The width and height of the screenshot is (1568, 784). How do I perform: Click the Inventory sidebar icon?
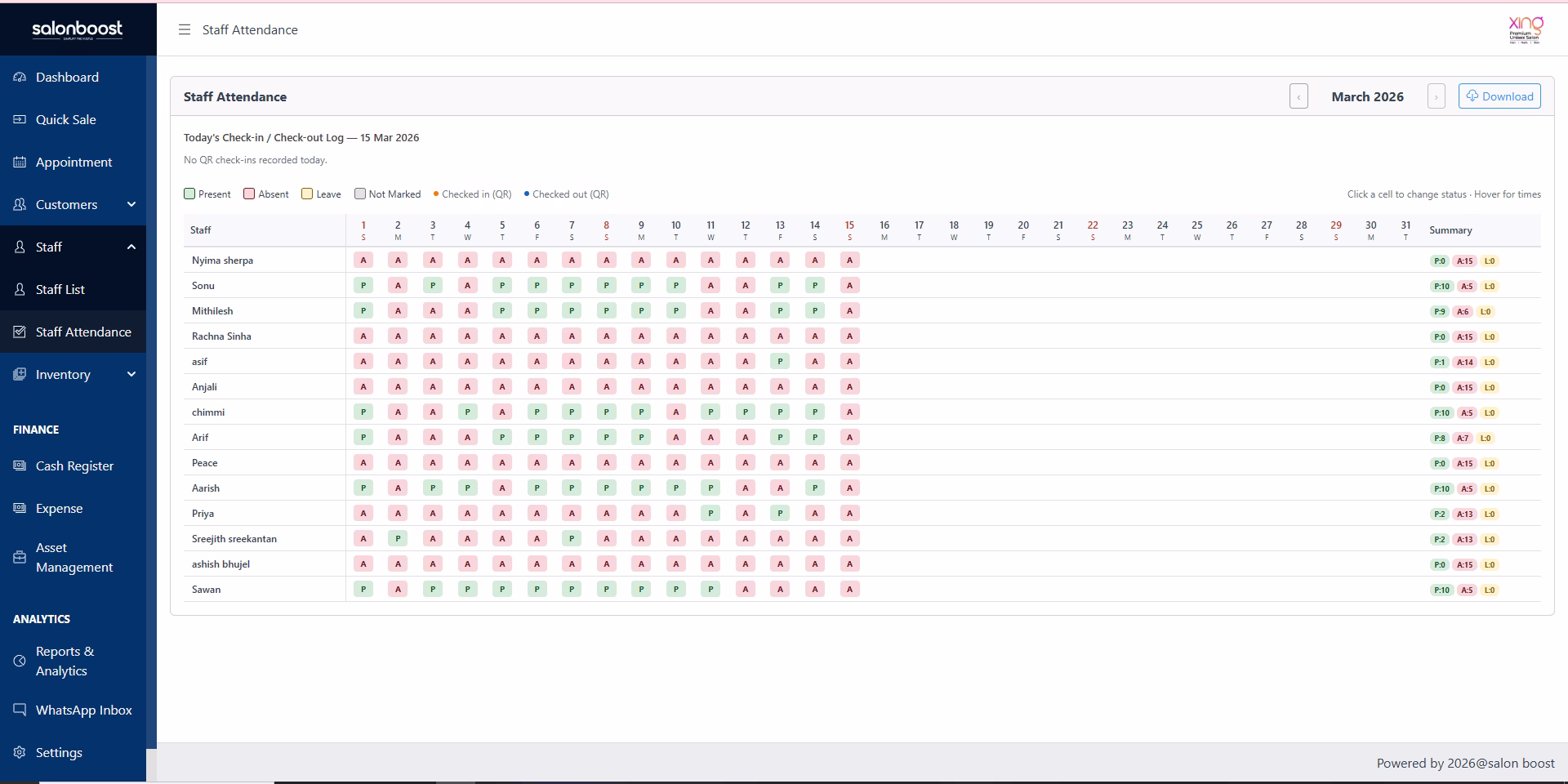tap(20, 374)
